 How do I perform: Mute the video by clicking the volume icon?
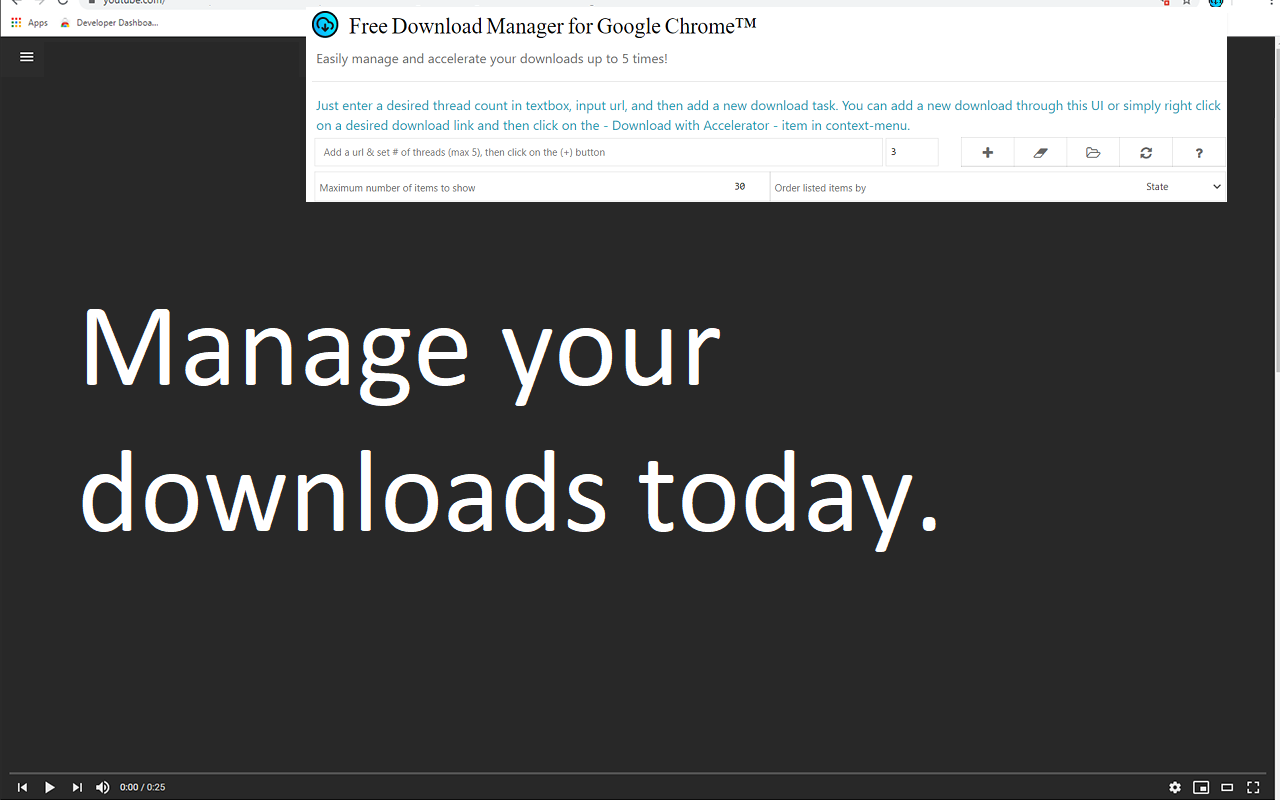[102, 787]
